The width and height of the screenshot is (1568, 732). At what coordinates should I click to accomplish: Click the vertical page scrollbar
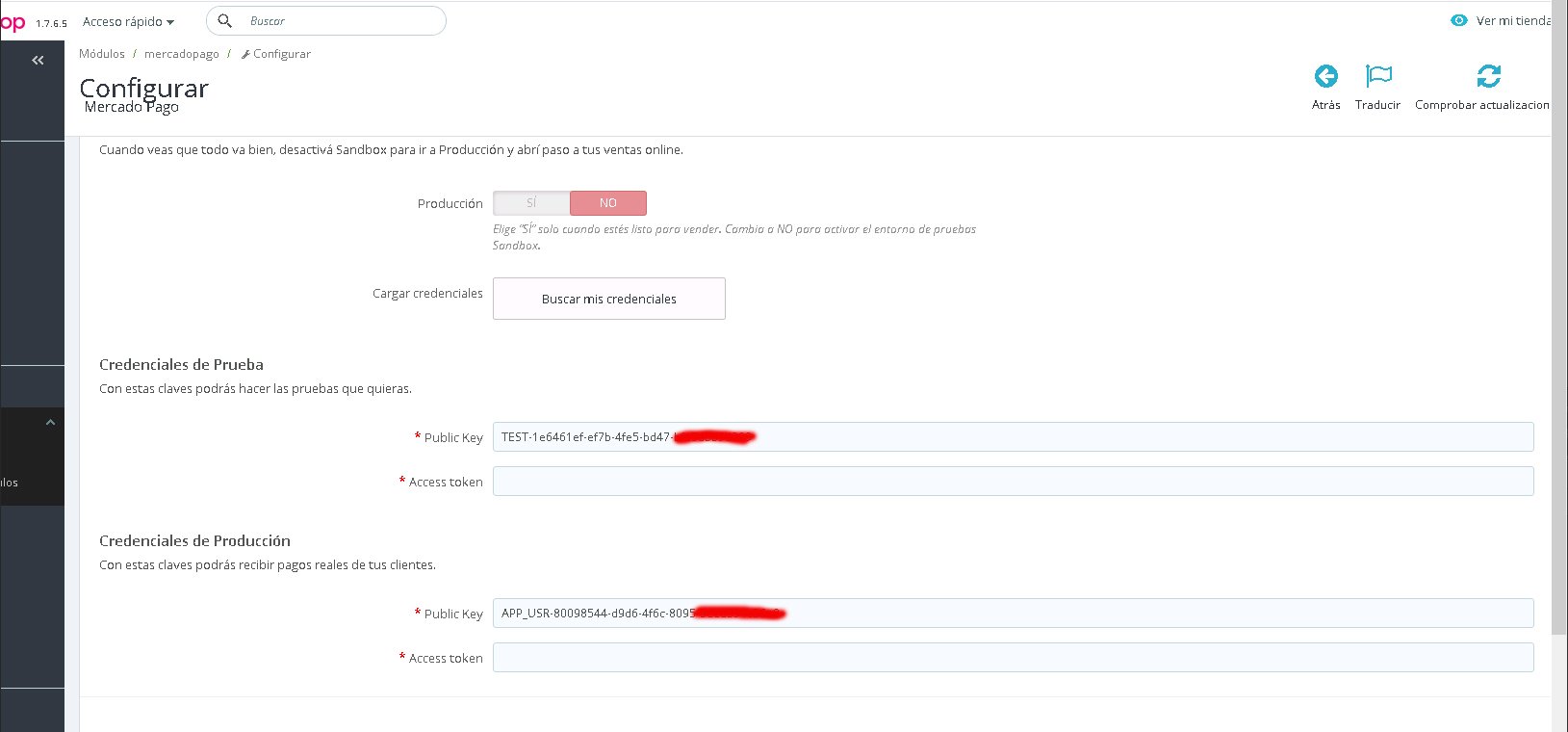1559,318
